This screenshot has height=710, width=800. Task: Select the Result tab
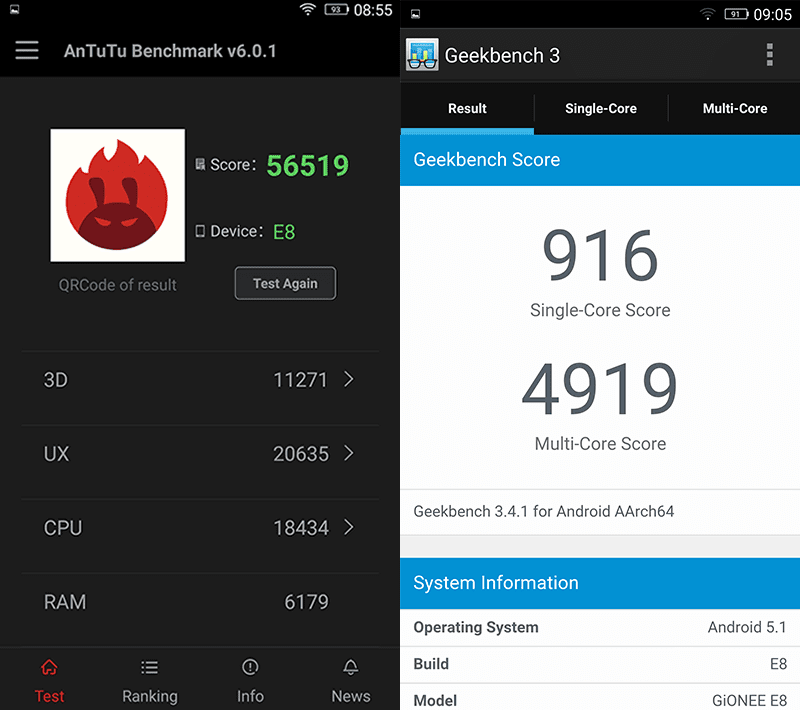tap(467, 108)
